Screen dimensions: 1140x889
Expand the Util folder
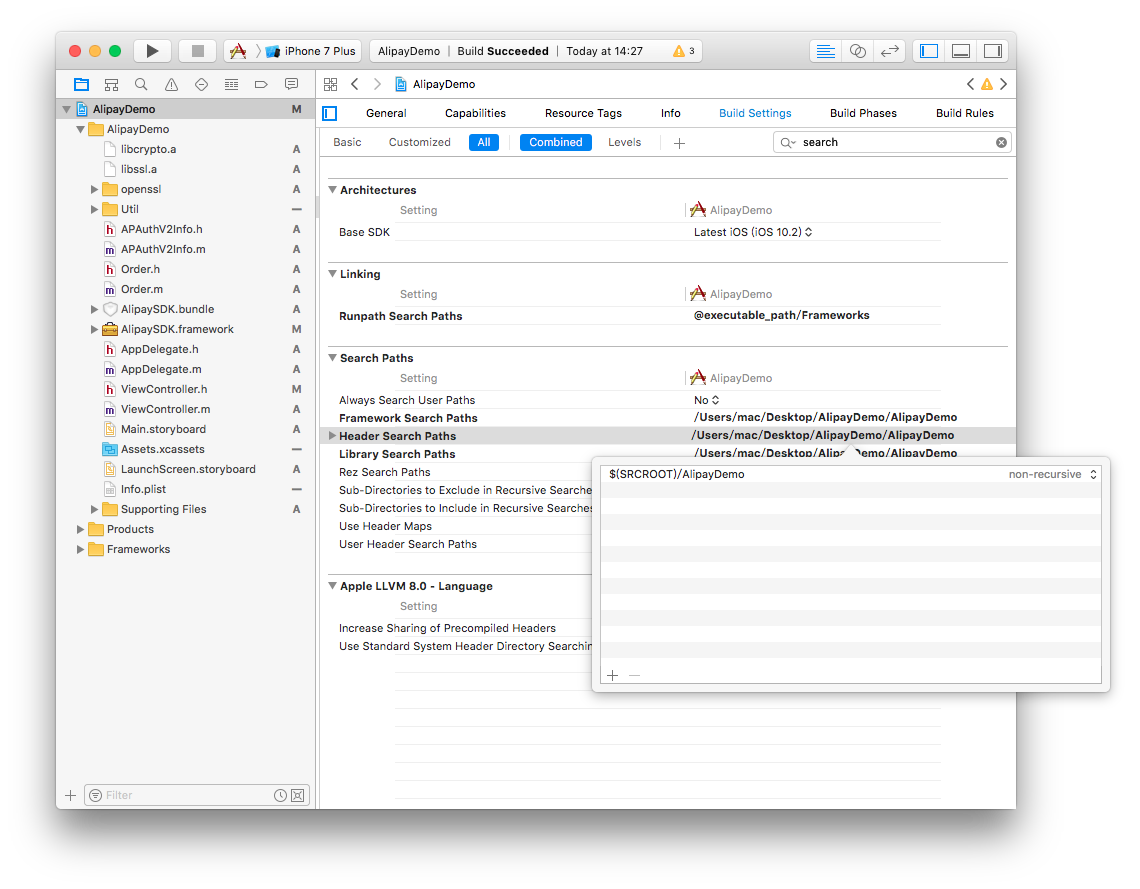point(95,209)
